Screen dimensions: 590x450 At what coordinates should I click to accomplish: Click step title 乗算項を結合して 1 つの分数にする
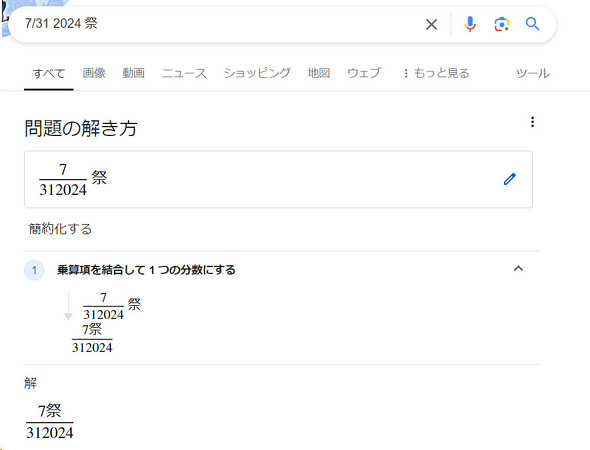[146, 270]
